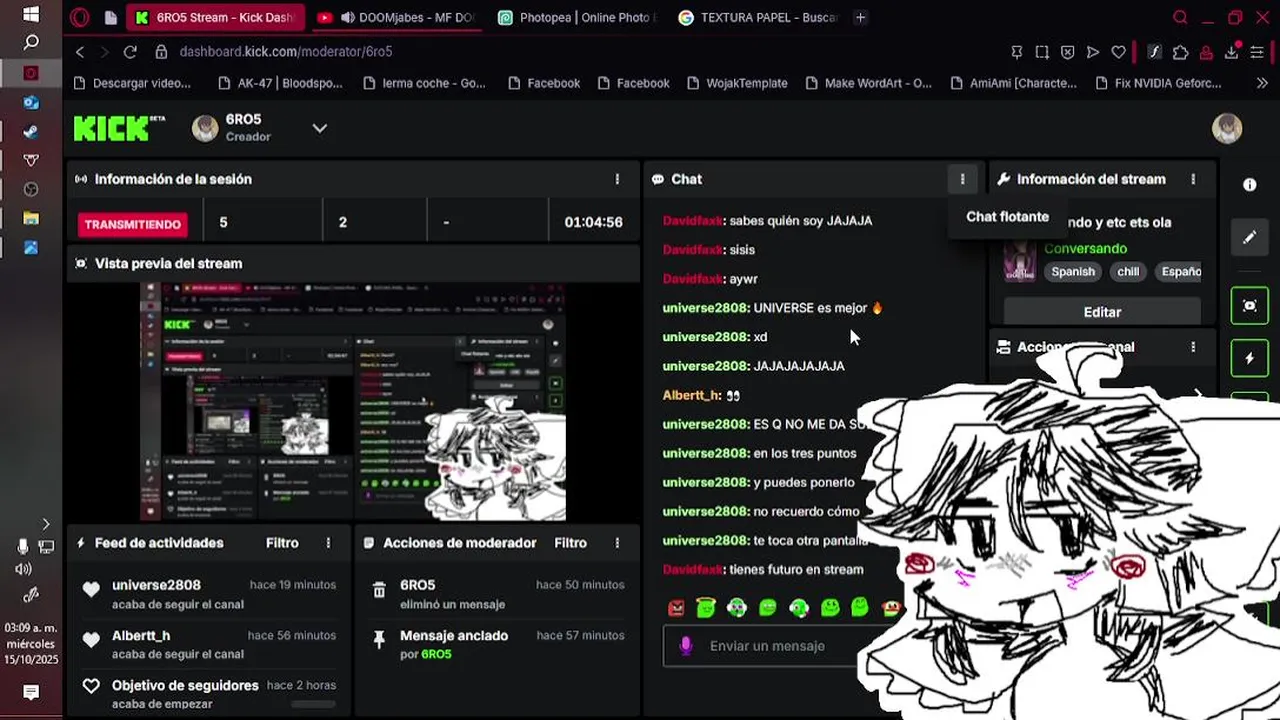
Task: Open the browser downloads icon
Action: coord(1232,52)
